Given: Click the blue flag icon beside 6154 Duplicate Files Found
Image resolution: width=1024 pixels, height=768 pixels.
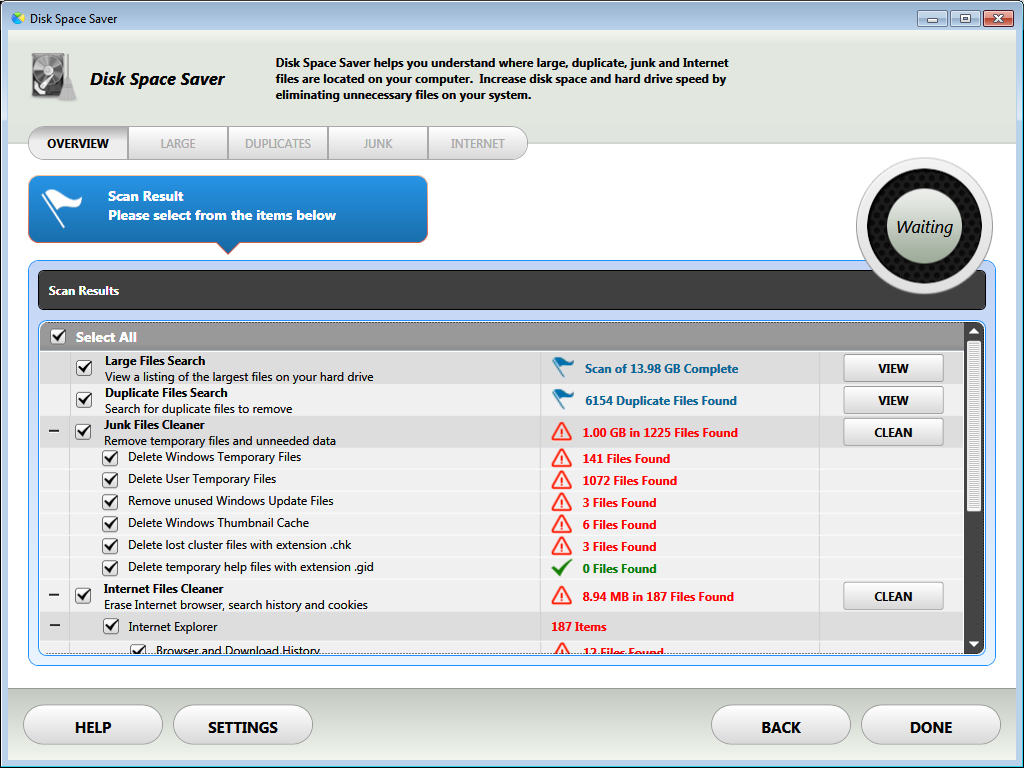Looking at the screenshot, I should click(x=563, y=400).
